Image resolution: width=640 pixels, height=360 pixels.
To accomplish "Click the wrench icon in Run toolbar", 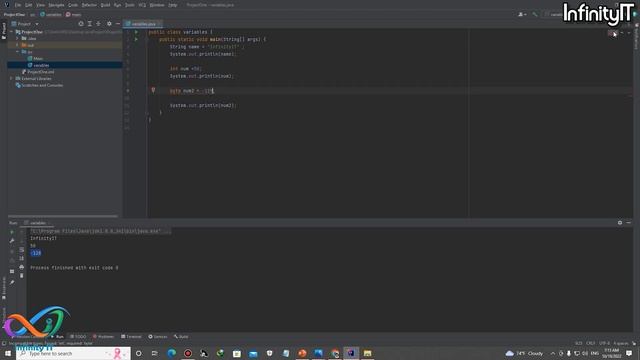I will pos(12,240).
